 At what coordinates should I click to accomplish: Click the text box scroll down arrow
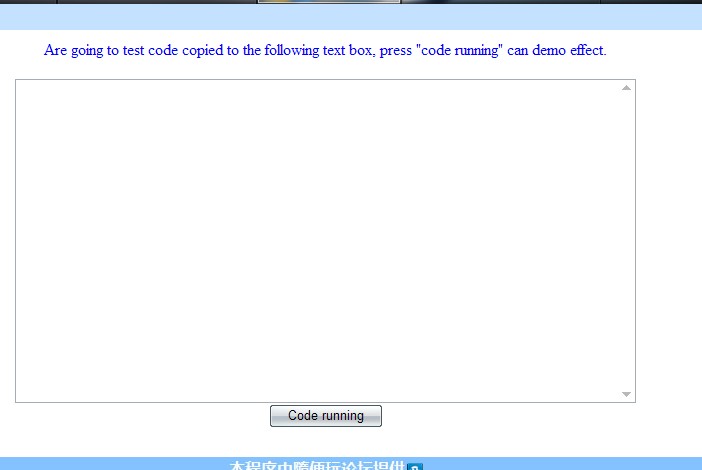[x=627, y=394]
